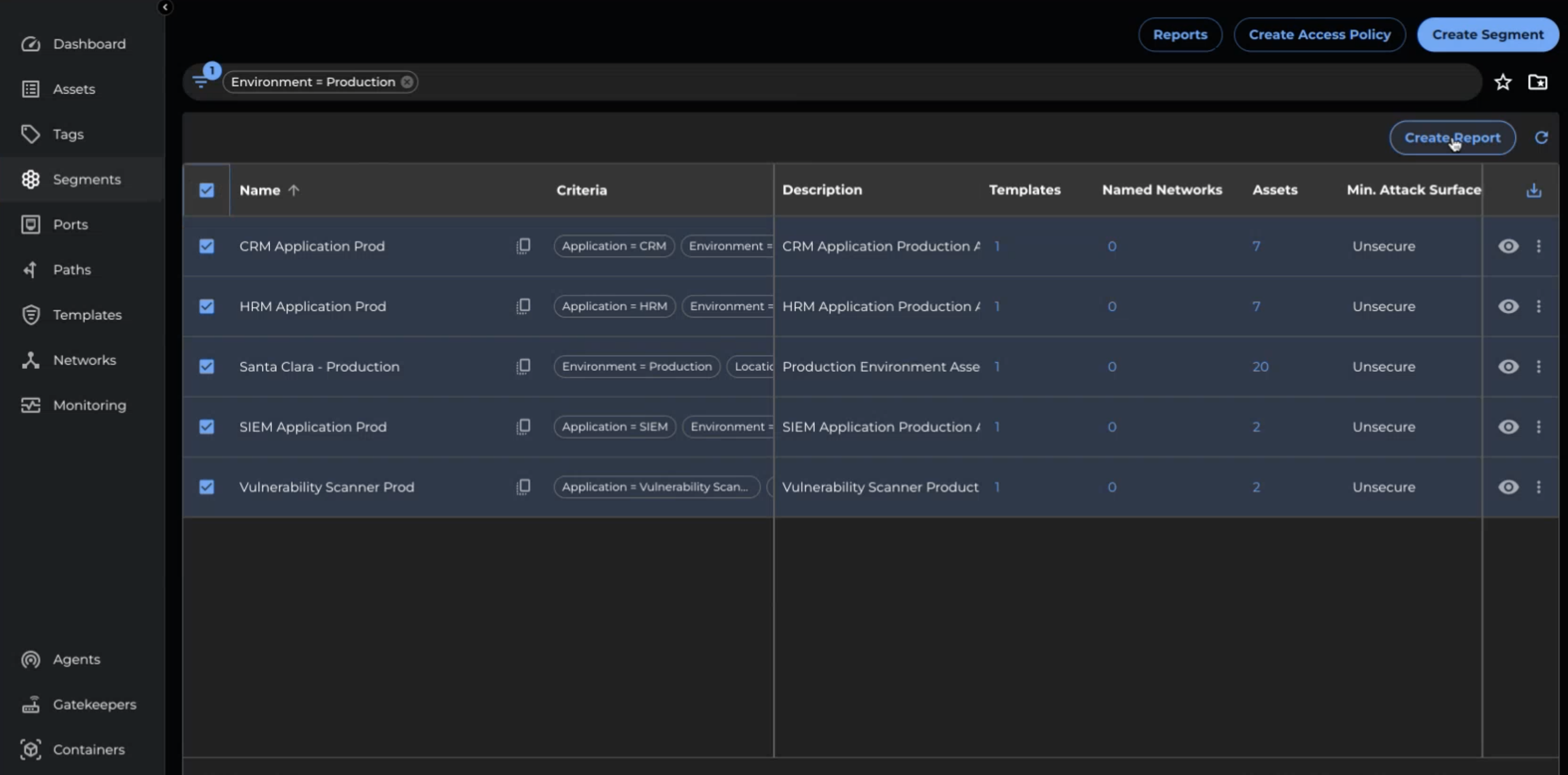Open Templates in the sidebar
Screen dimensions: 1568x775
87,315
